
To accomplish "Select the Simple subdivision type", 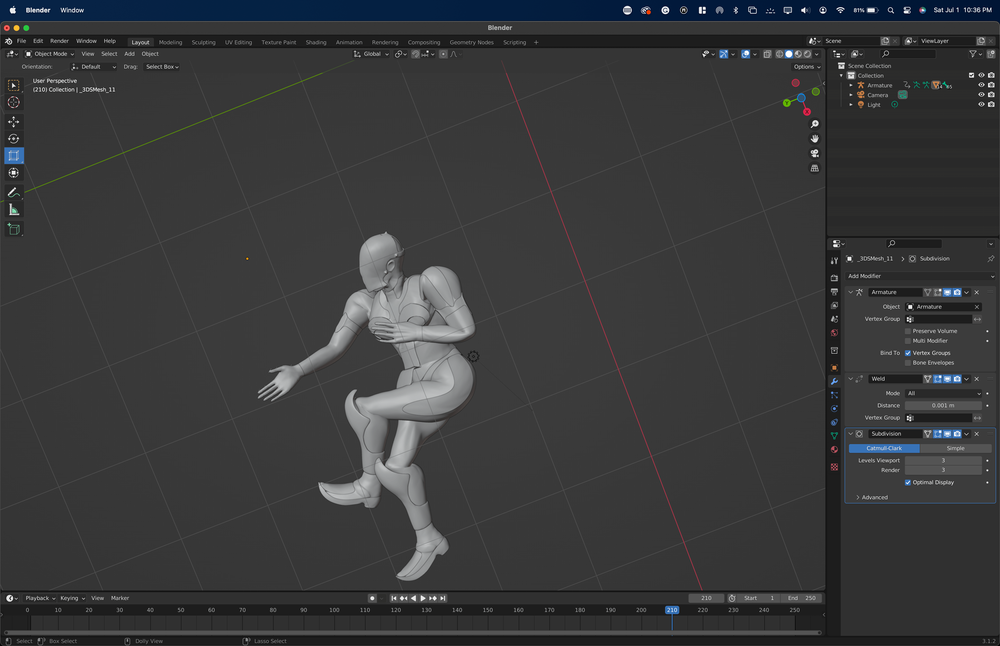I will [x=955, y=448].
